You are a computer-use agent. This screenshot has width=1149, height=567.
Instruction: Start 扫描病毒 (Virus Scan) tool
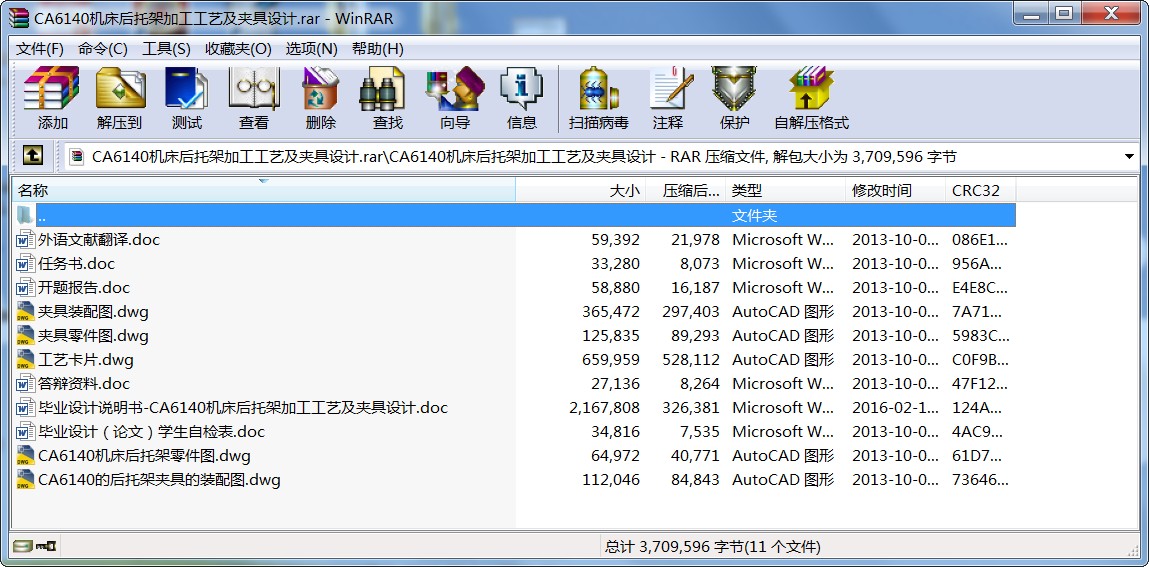pyautogui.click(x=599, y=99)
